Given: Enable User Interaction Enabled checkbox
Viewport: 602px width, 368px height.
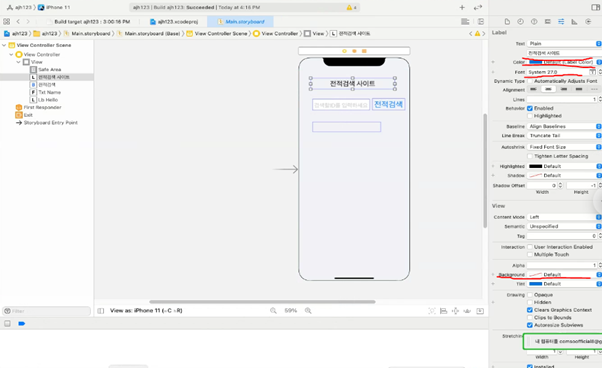Looking at the screenshot, I should [x=530, y=247].
